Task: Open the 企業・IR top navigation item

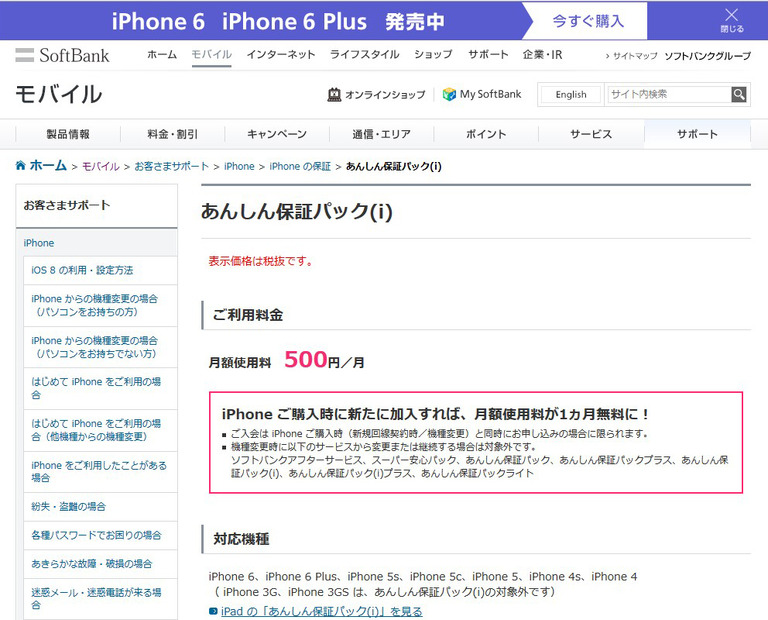Action: (x=542, y=54)
